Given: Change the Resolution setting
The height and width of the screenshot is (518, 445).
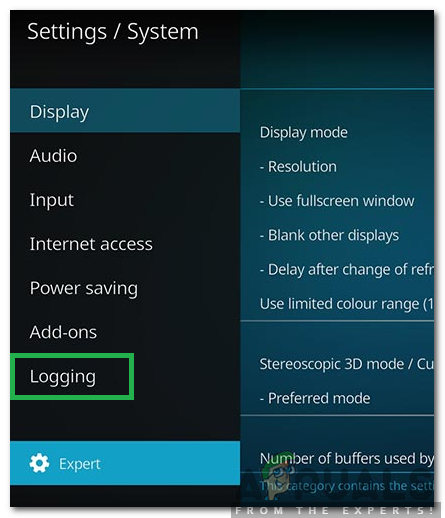Looking at the screenshot, I should (x=337, y=167).
